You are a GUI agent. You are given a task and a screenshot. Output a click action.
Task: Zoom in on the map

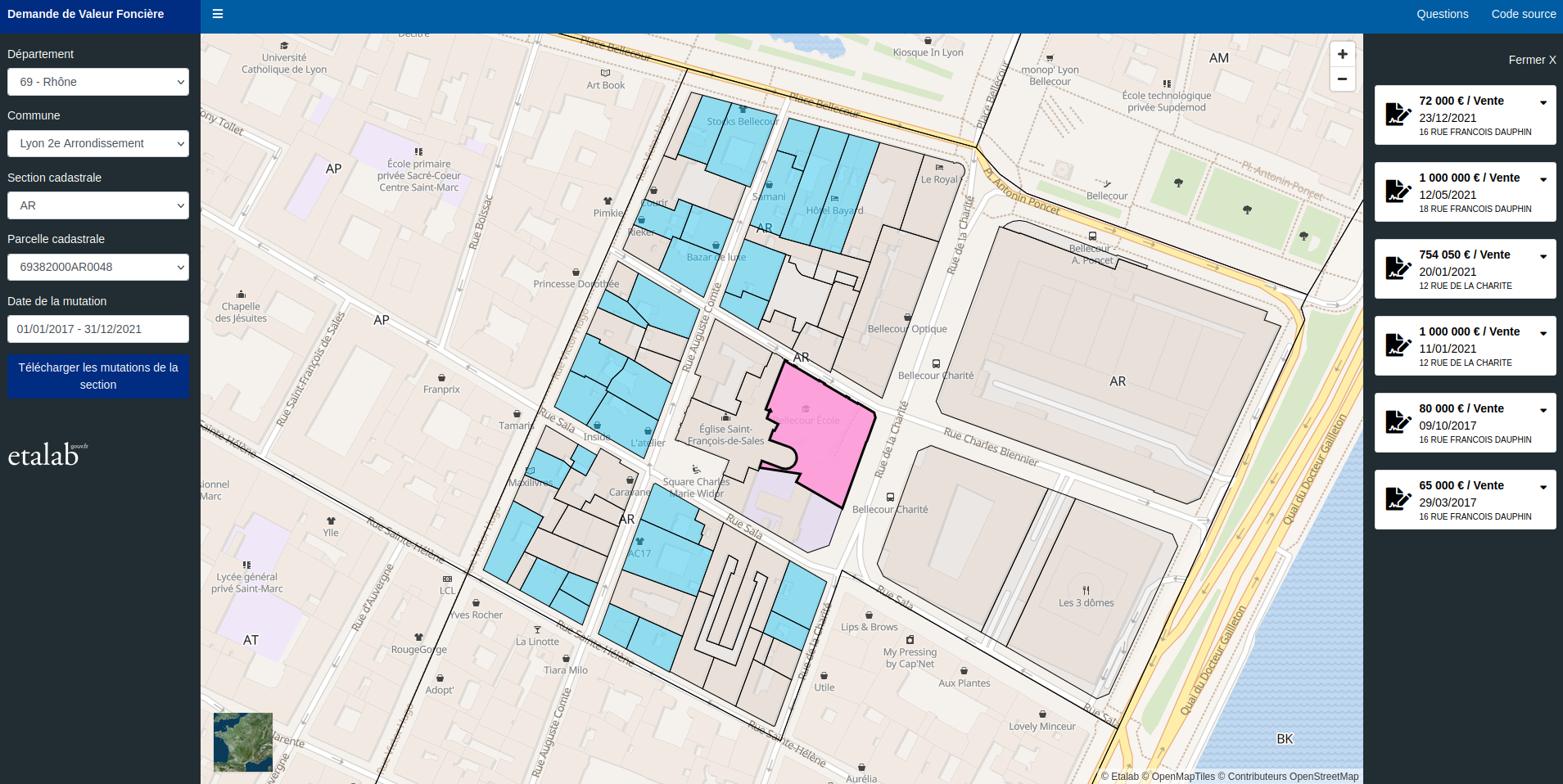(1342, 54)
